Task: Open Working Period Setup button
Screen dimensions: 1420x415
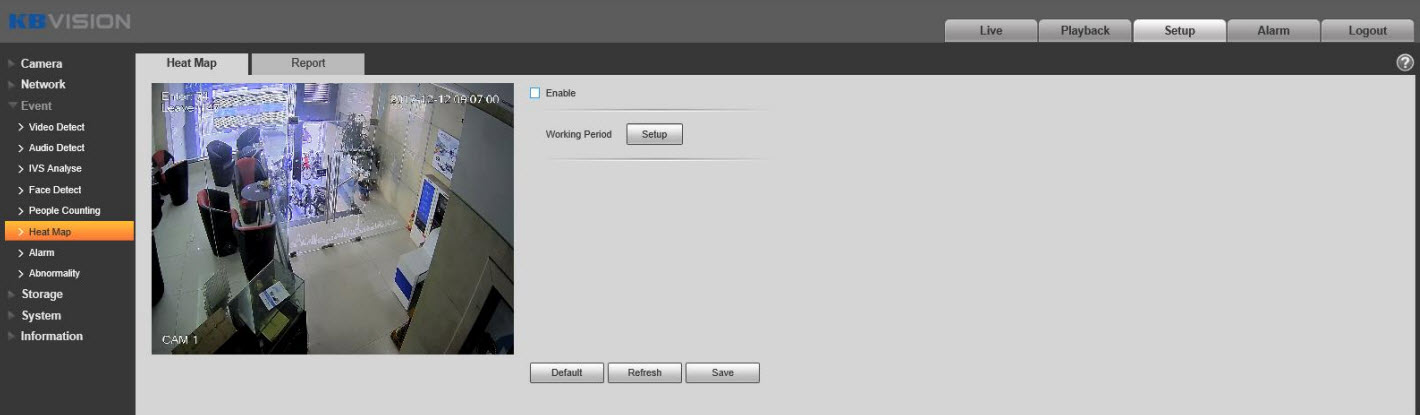Action: pyautogui.click(x=654, y=134)
